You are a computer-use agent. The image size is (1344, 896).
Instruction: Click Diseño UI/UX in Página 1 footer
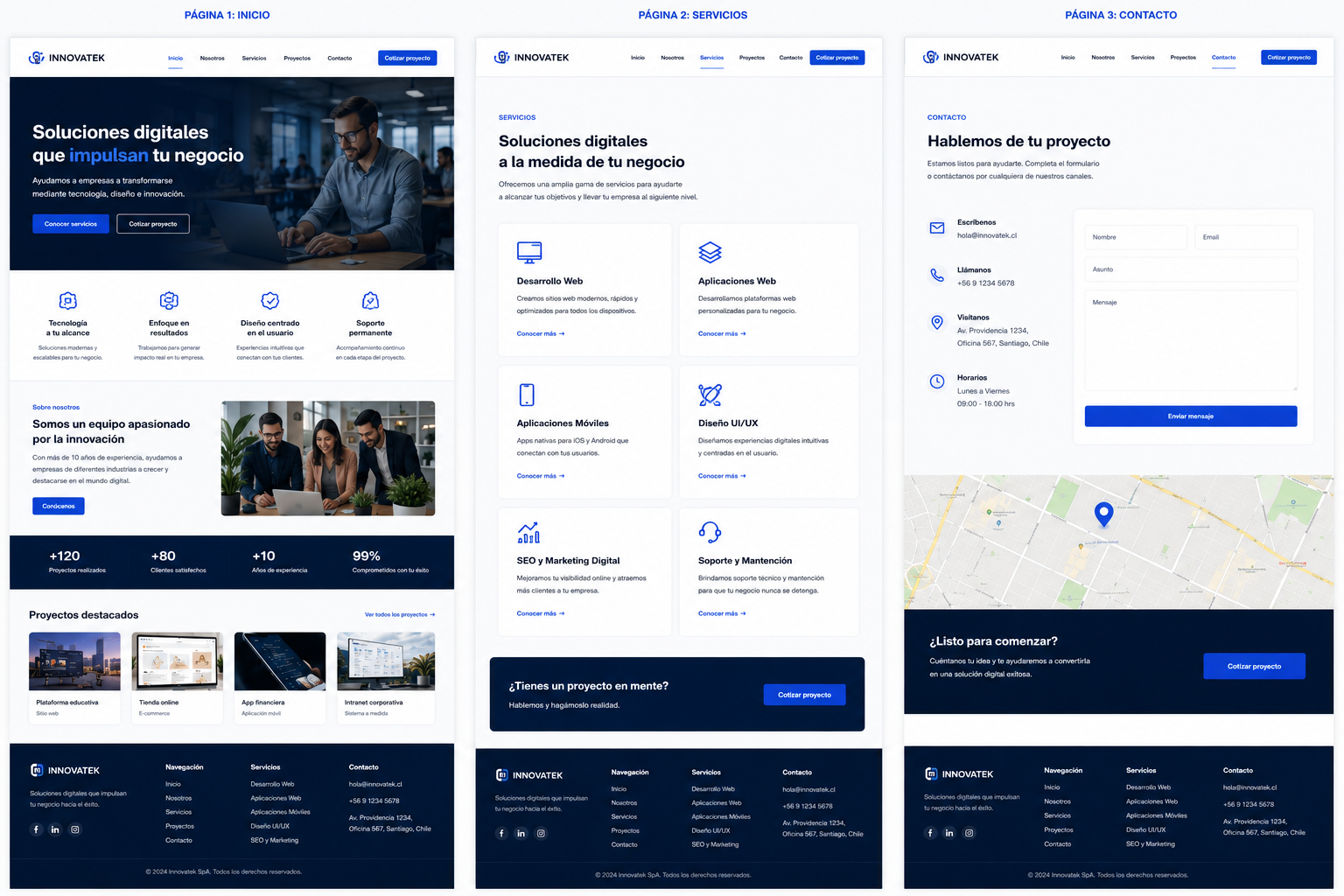[x=269, y=826]
